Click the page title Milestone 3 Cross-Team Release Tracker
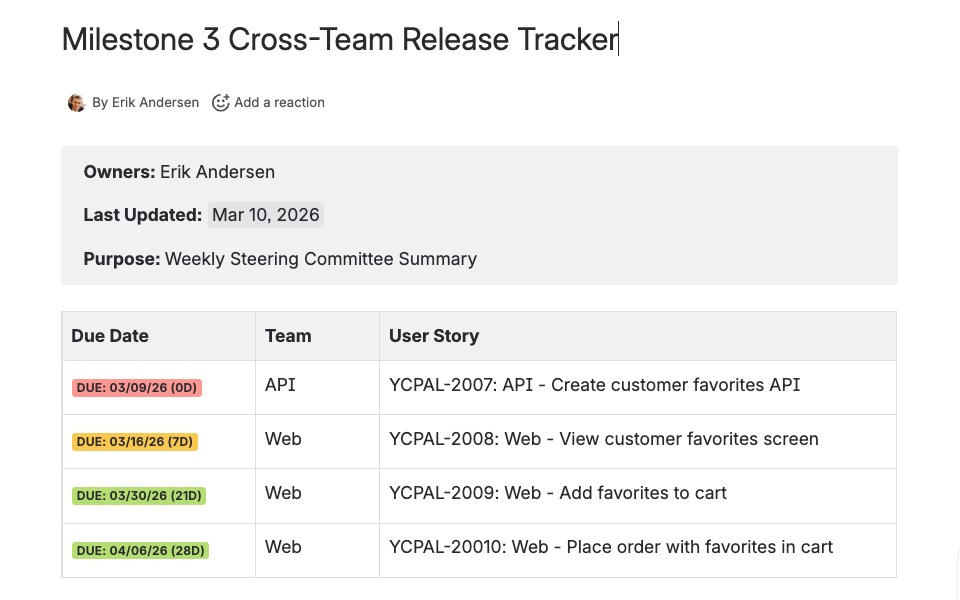This screenshot has height=600, width=960. tap(340, 39)
